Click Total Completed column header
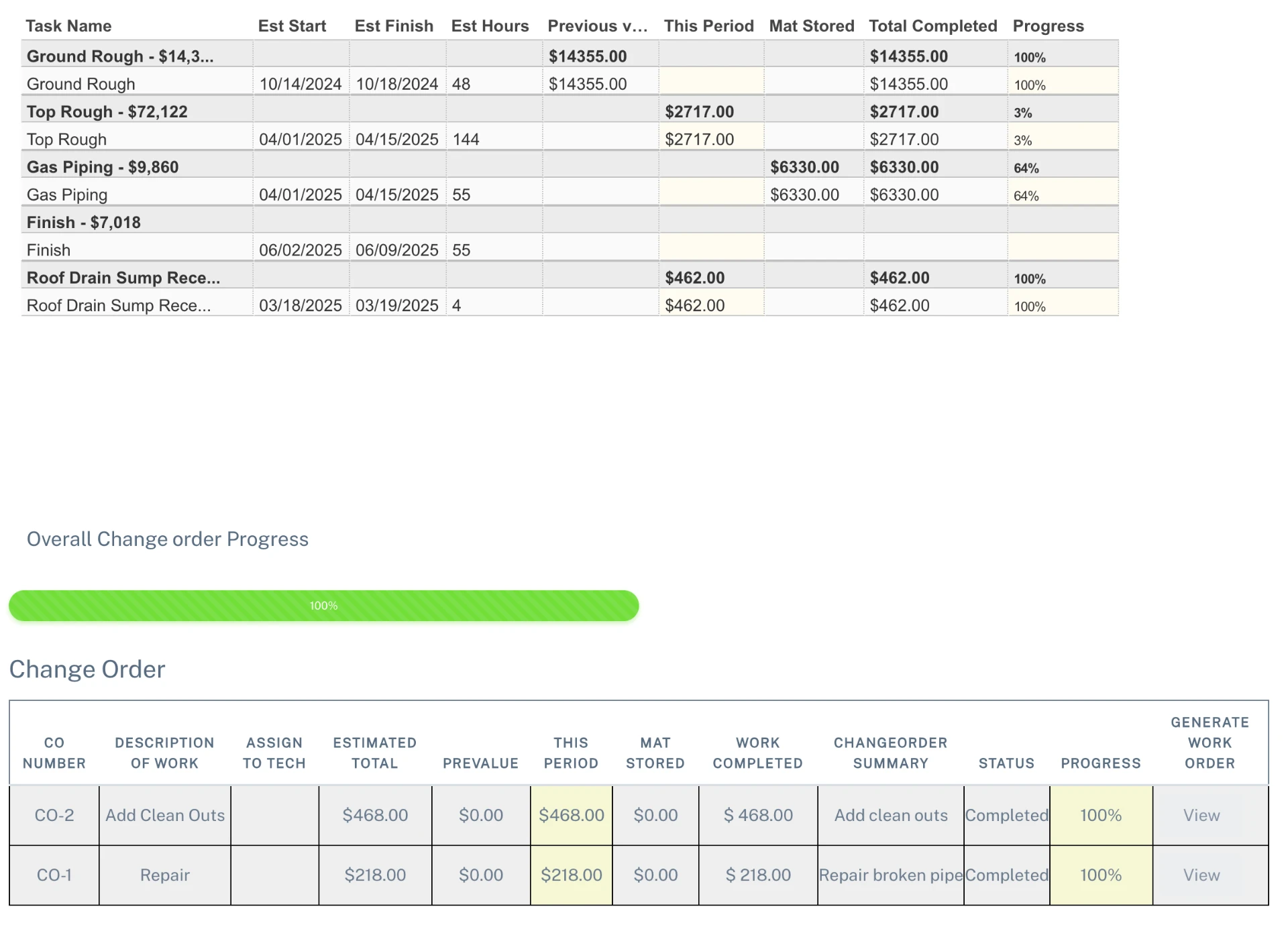 (933, 26)
